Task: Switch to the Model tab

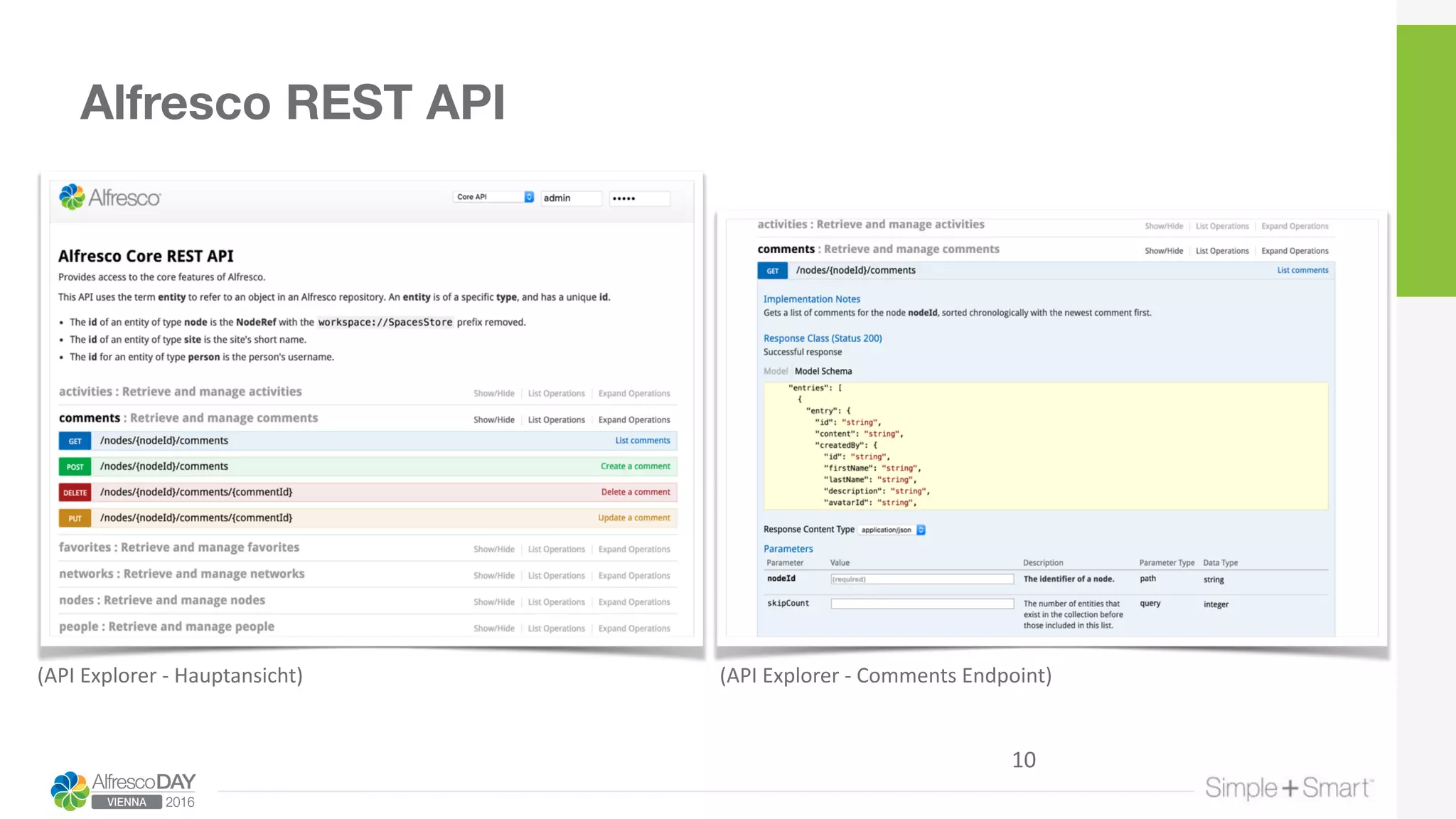Action: [776, 371]
